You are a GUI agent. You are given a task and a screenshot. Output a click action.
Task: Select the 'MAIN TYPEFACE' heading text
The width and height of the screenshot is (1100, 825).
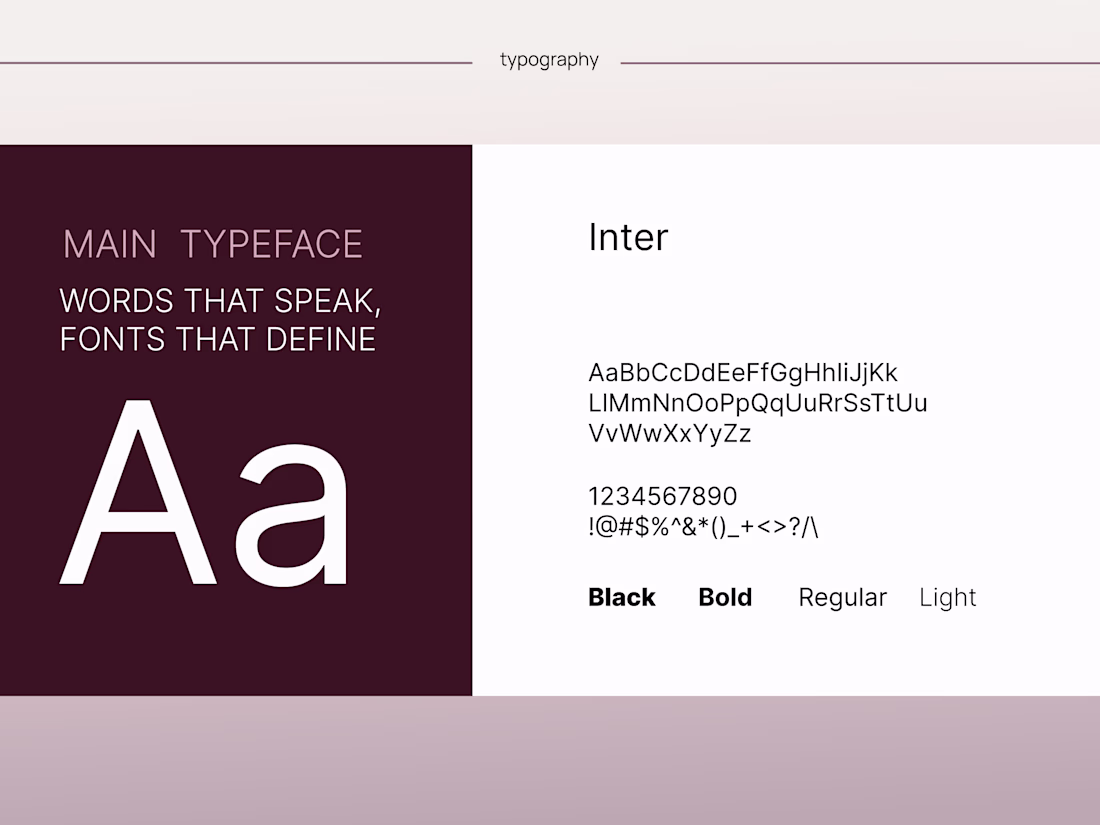(x=213, y=244)
